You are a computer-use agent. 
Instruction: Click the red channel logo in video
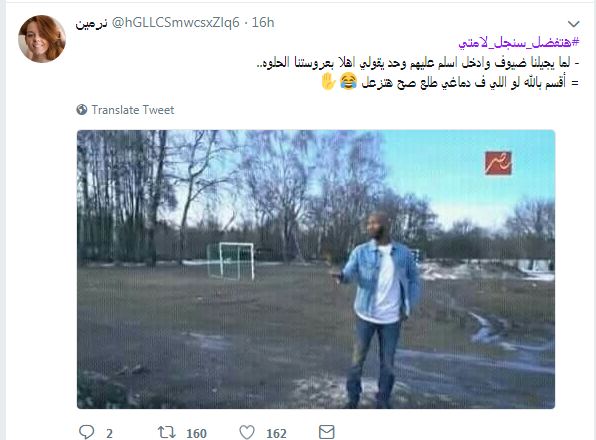(498, 163)
